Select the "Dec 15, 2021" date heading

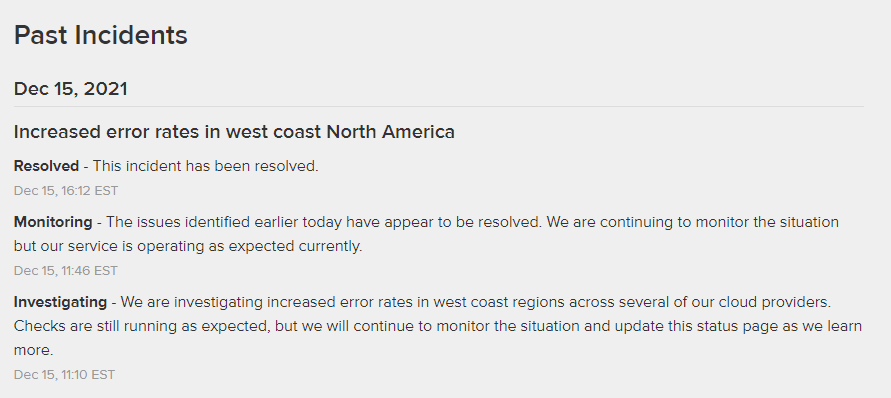pos(70,89)
